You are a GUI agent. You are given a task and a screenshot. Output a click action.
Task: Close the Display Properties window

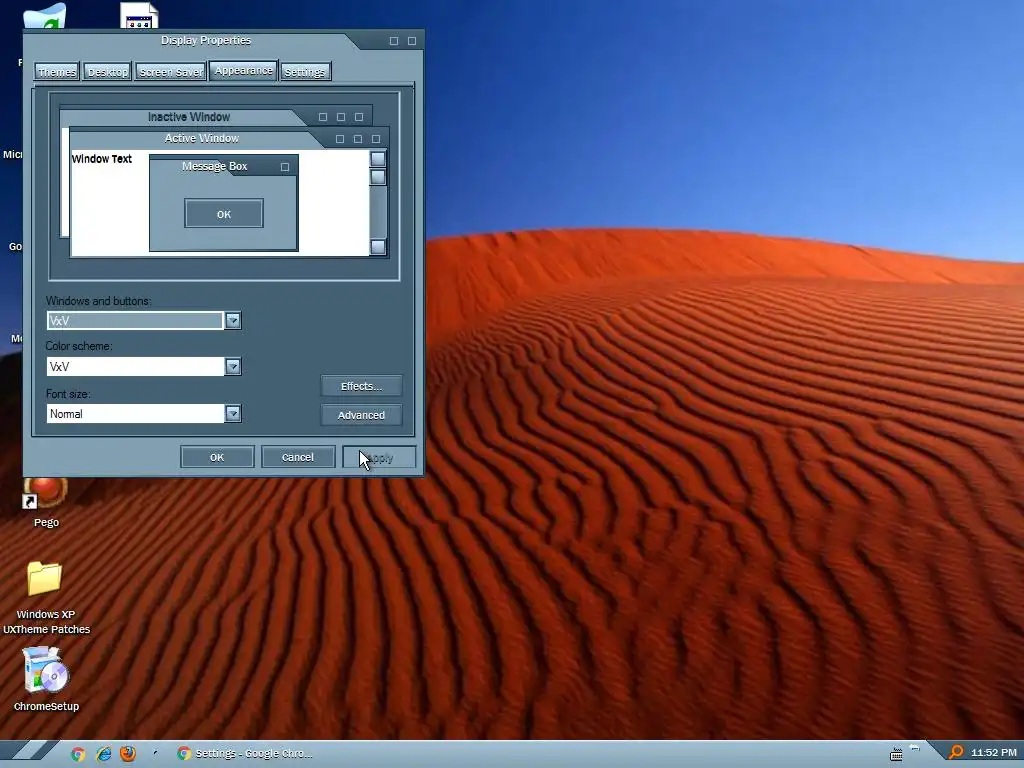click(412, 41)
